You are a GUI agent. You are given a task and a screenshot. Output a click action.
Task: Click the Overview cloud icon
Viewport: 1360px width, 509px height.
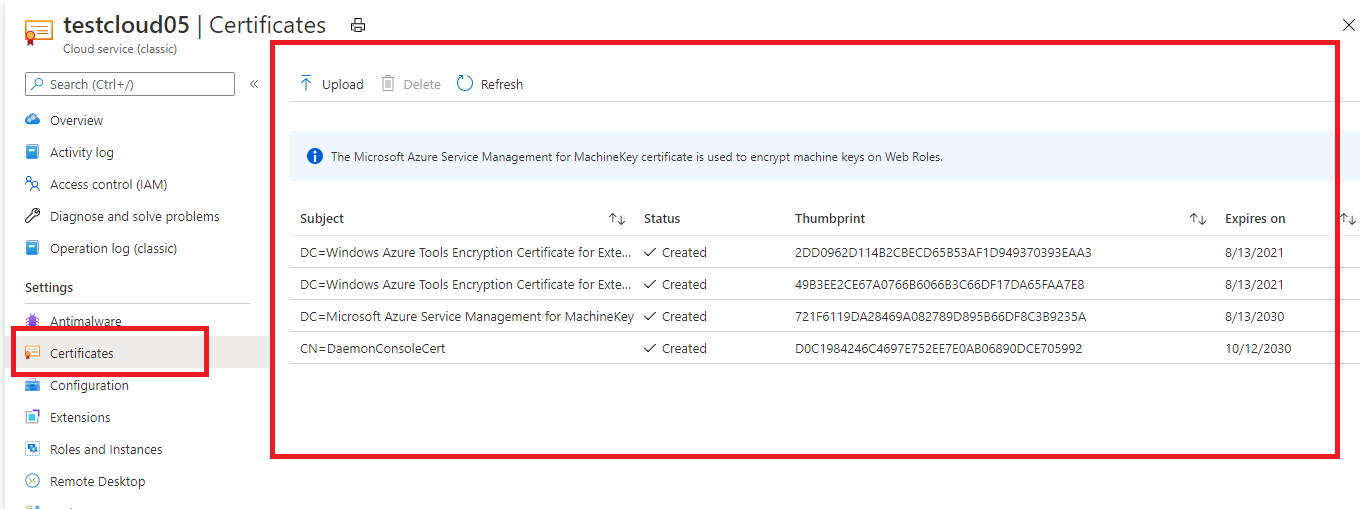[33, 120]
